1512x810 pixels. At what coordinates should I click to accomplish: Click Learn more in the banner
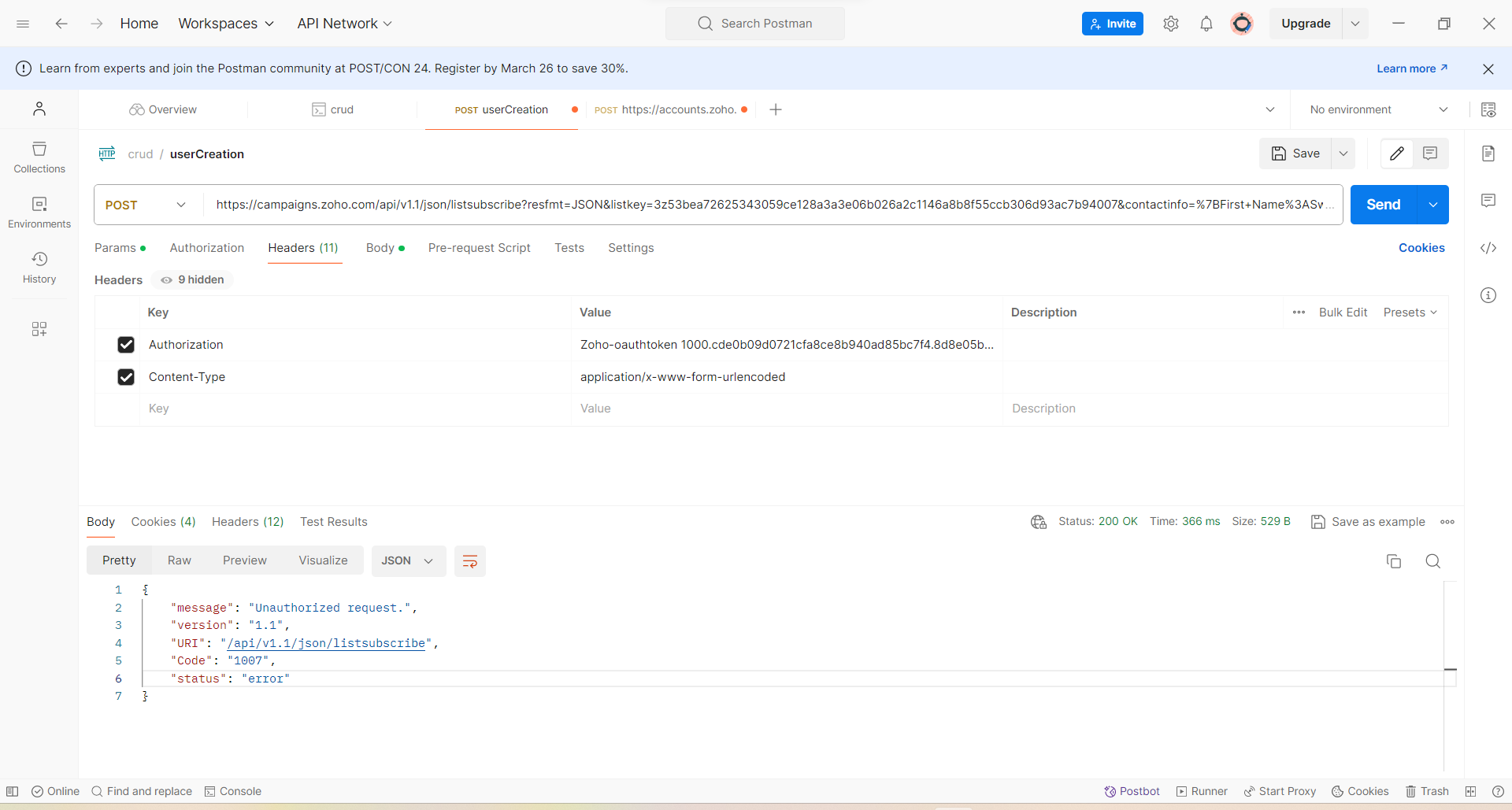click(1412, 68)
